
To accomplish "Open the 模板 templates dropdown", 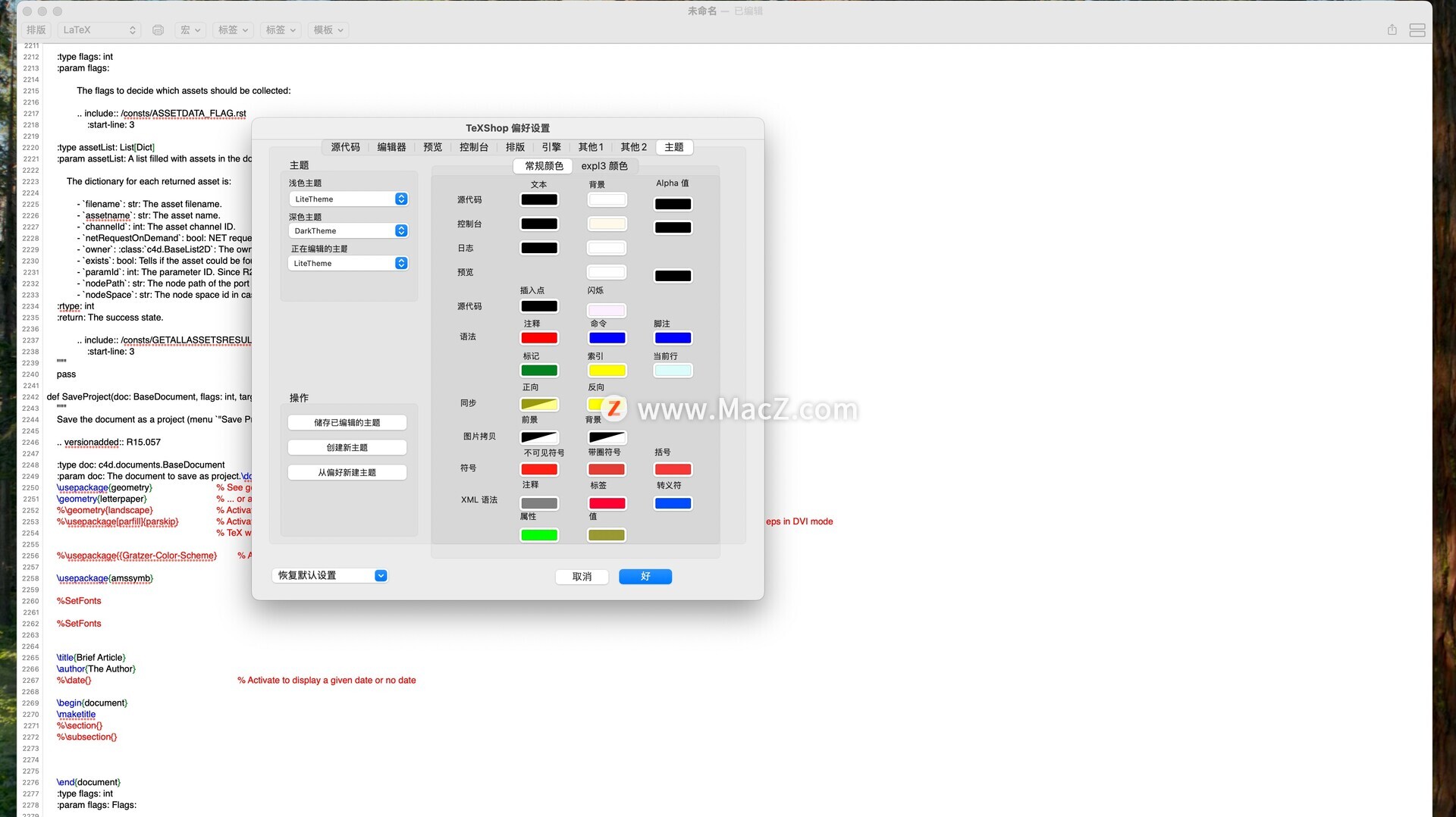I will 328,30.
